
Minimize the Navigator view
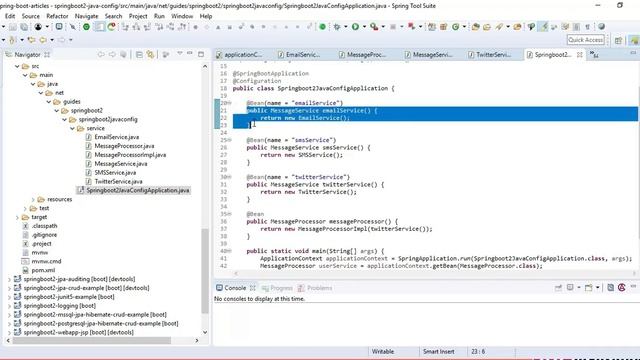pos(190,53)
